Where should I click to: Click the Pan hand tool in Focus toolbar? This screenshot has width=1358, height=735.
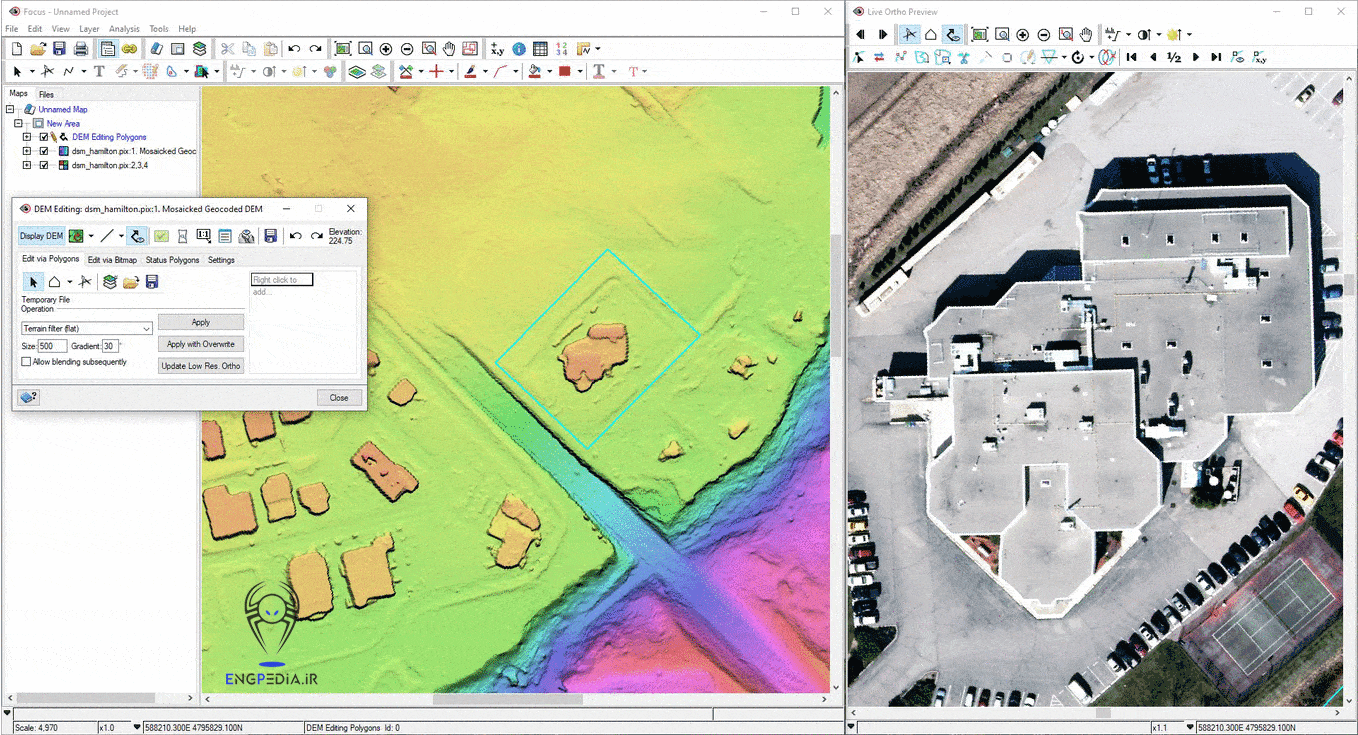pos(449,49)
